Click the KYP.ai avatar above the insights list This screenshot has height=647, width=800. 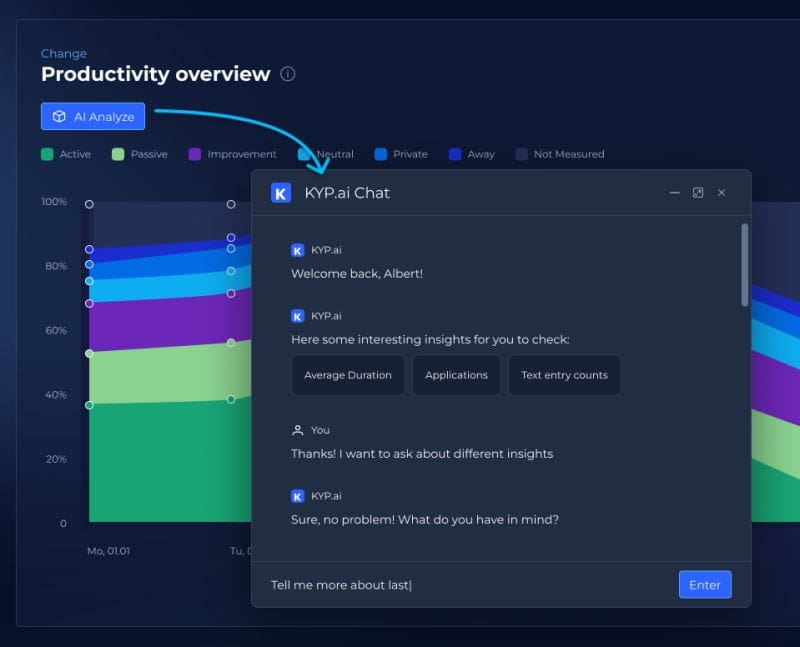(x=297, y=315)
